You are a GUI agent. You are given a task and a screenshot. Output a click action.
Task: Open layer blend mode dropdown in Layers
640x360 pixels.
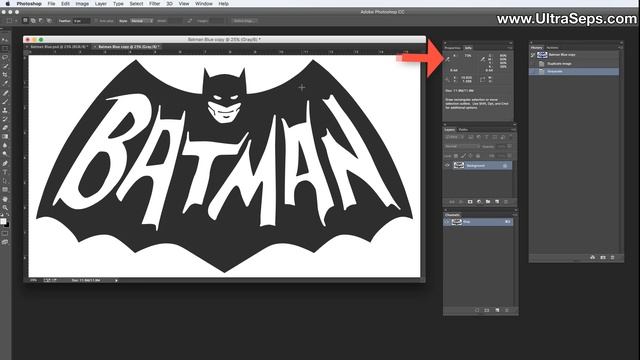pyautogui.click(x=461, y=146)
